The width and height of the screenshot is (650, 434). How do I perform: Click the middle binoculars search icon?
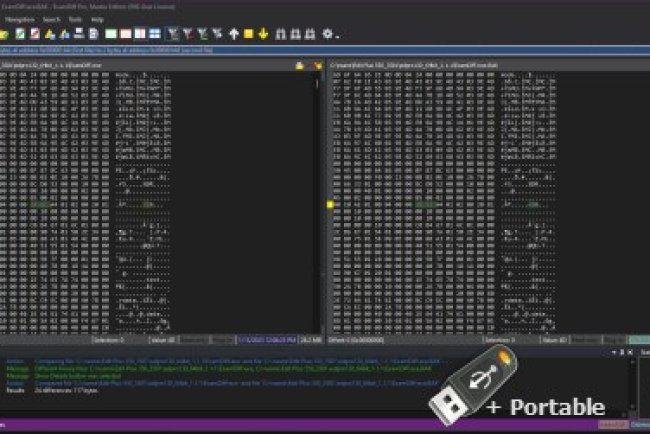(x=295, y=34)
